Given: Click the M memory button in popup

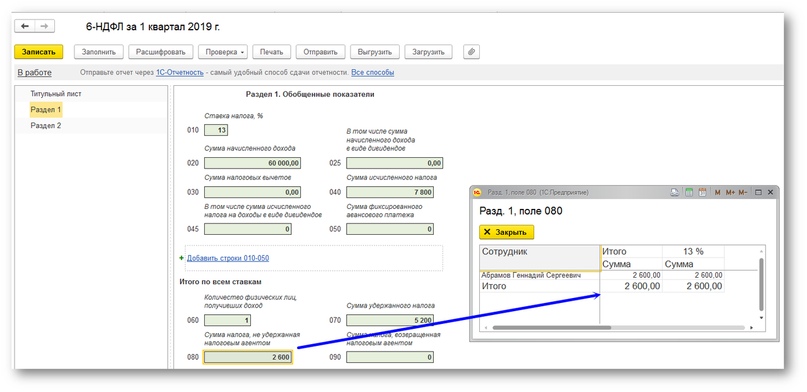Looking at the screenshot, I should [717, 192].
